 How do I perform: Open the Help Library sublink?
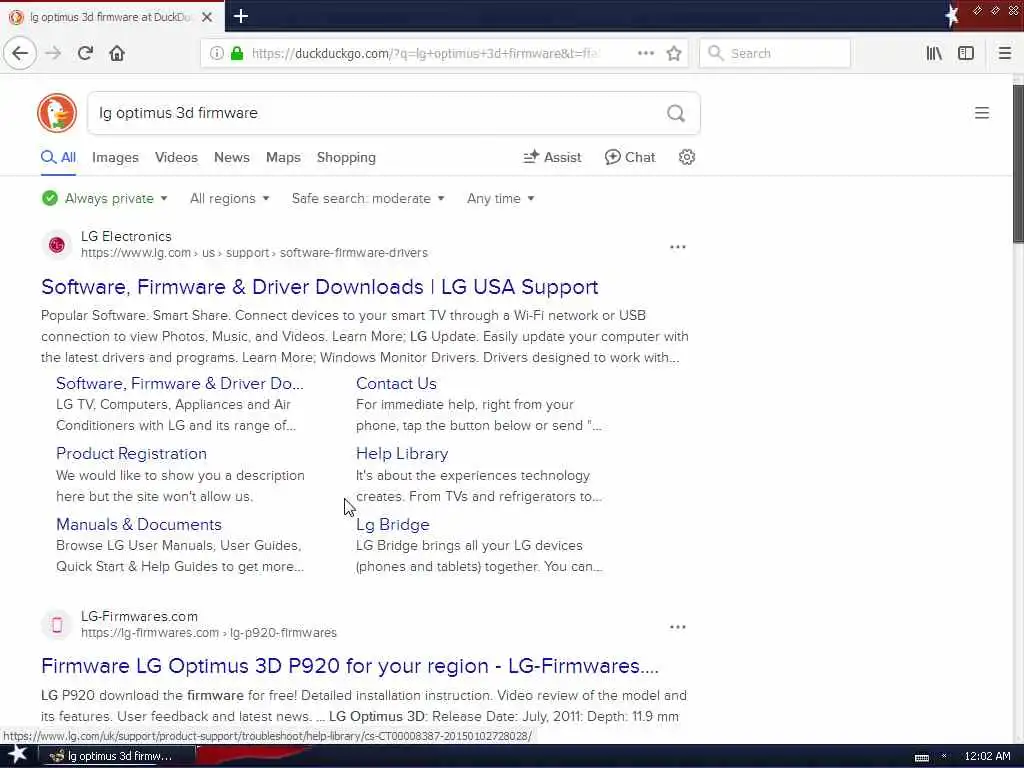tap(402, 453)
